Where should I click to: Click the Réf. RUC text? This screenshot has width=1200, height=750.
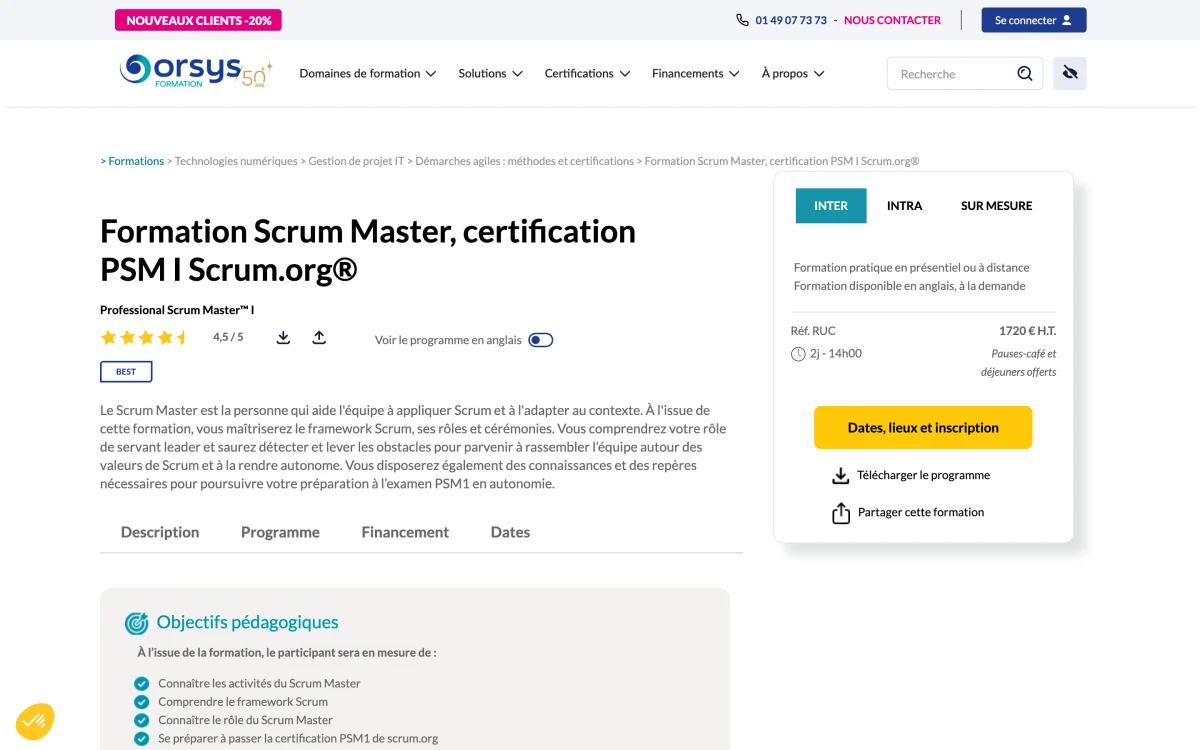coord(813,331)
